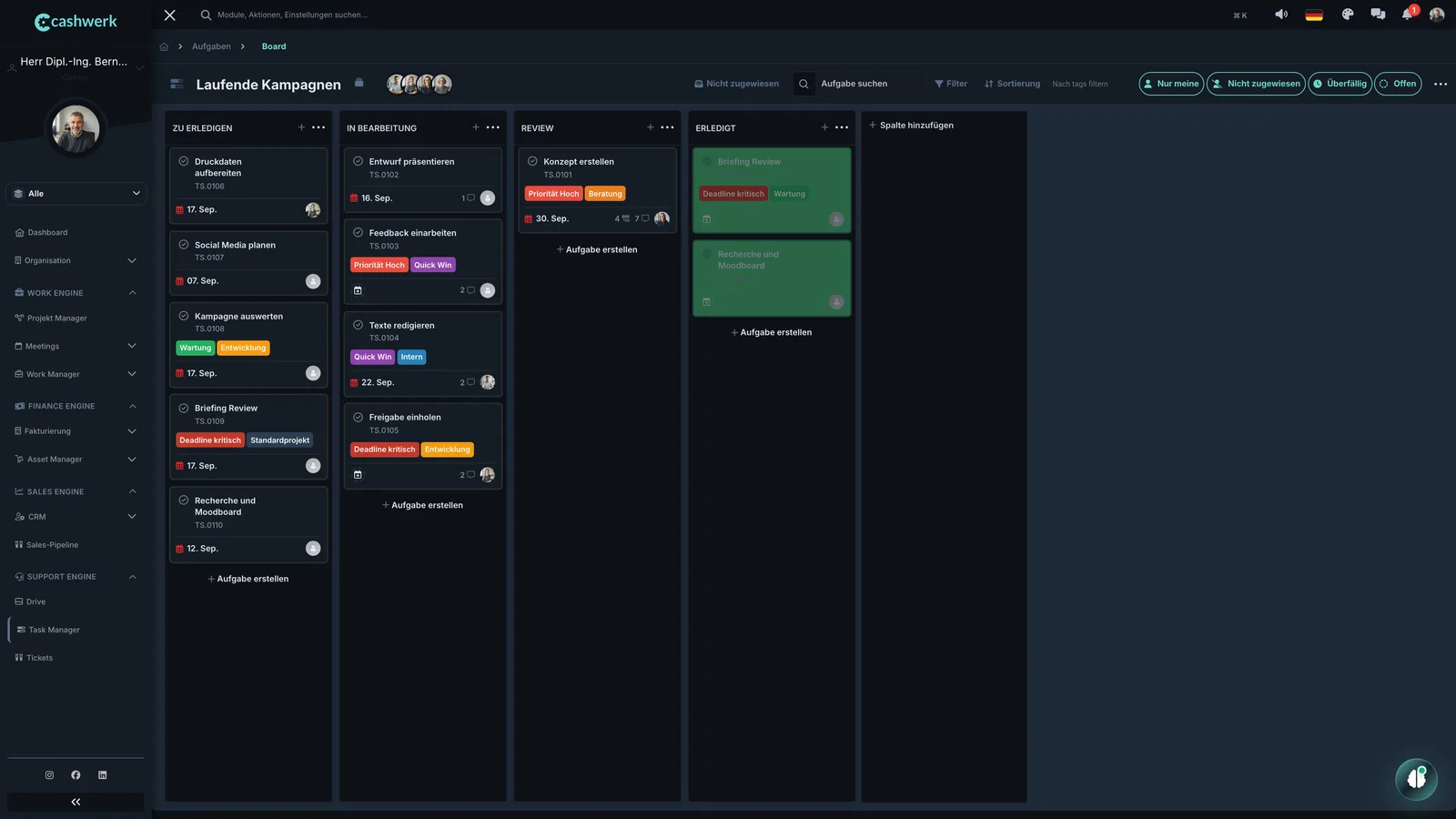Image resolution: width=1456 pixels, height=819 pixels.
Task: Collapse sidebar with double-chevron icon
Action: [76, 802]
